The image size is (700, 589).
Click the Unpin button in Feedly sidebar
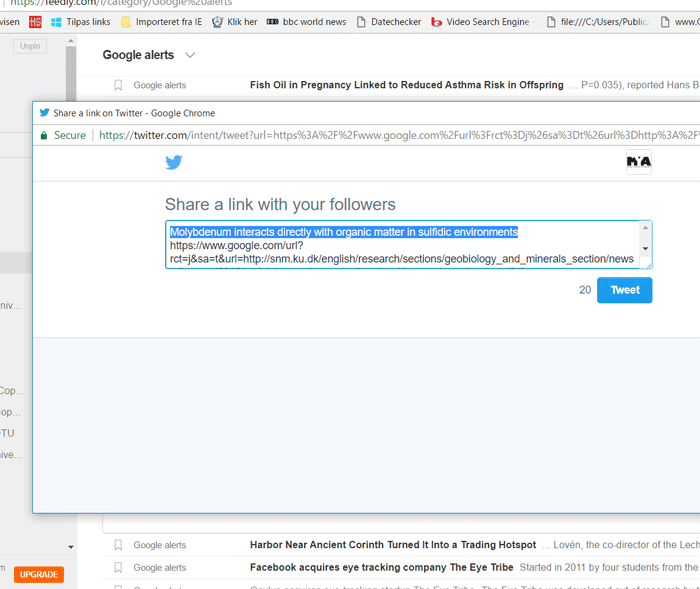[30, 46]
